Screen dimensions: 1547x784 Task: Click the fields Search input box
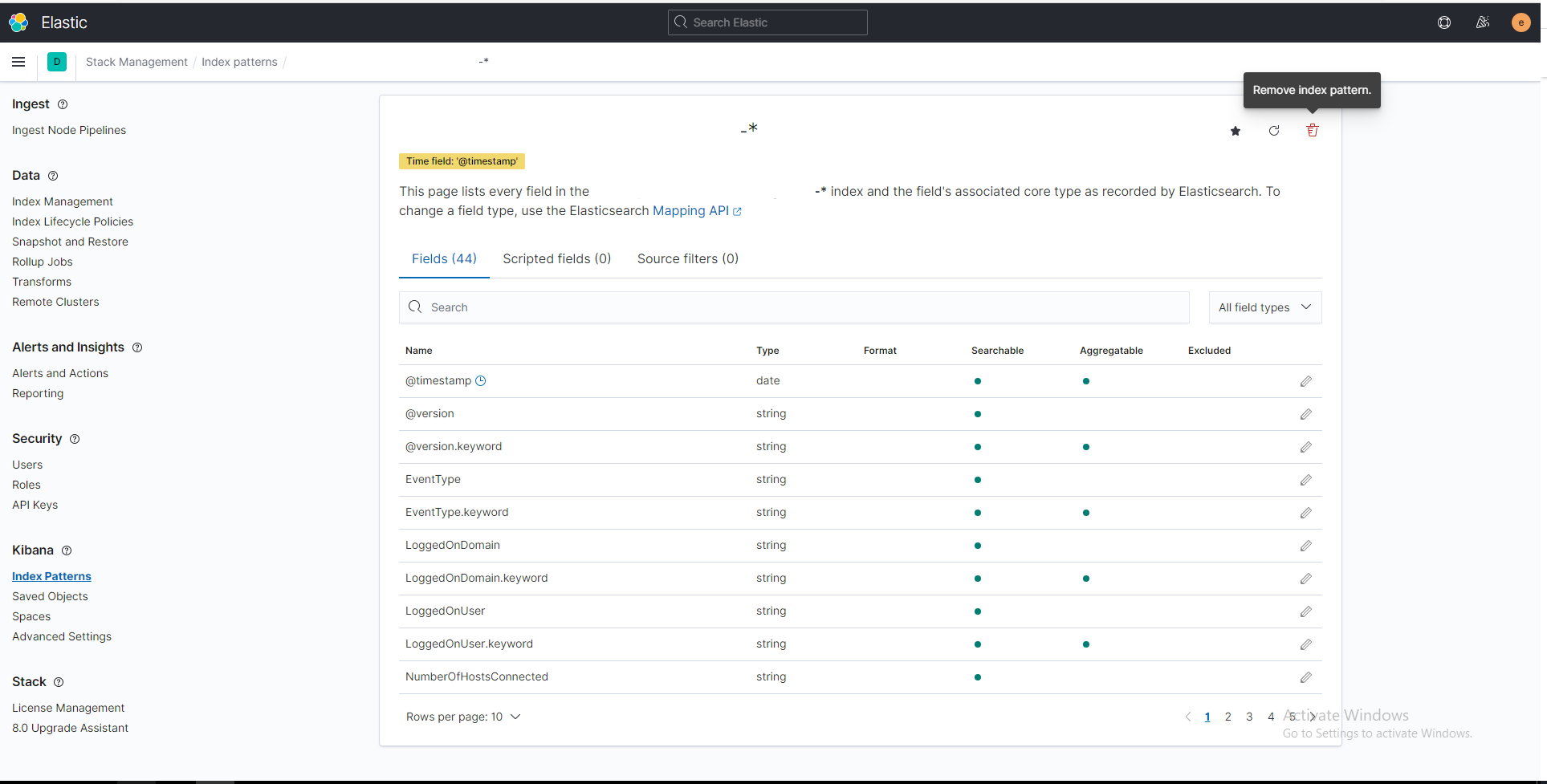793,307
